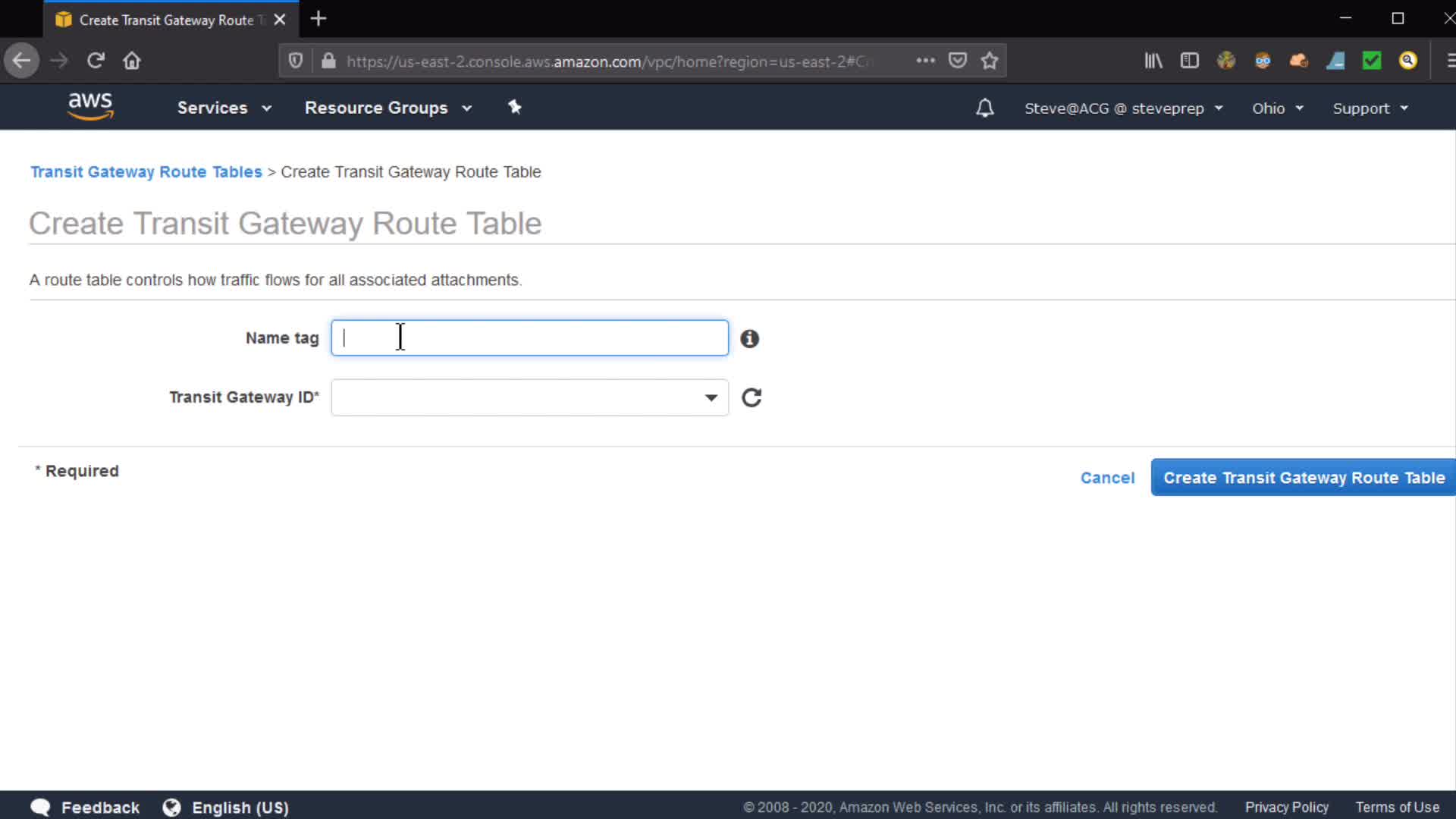This screenshot has height=819, width=1456.
Task: Focus the Name tag text field
Action: (x=529, y=338)
